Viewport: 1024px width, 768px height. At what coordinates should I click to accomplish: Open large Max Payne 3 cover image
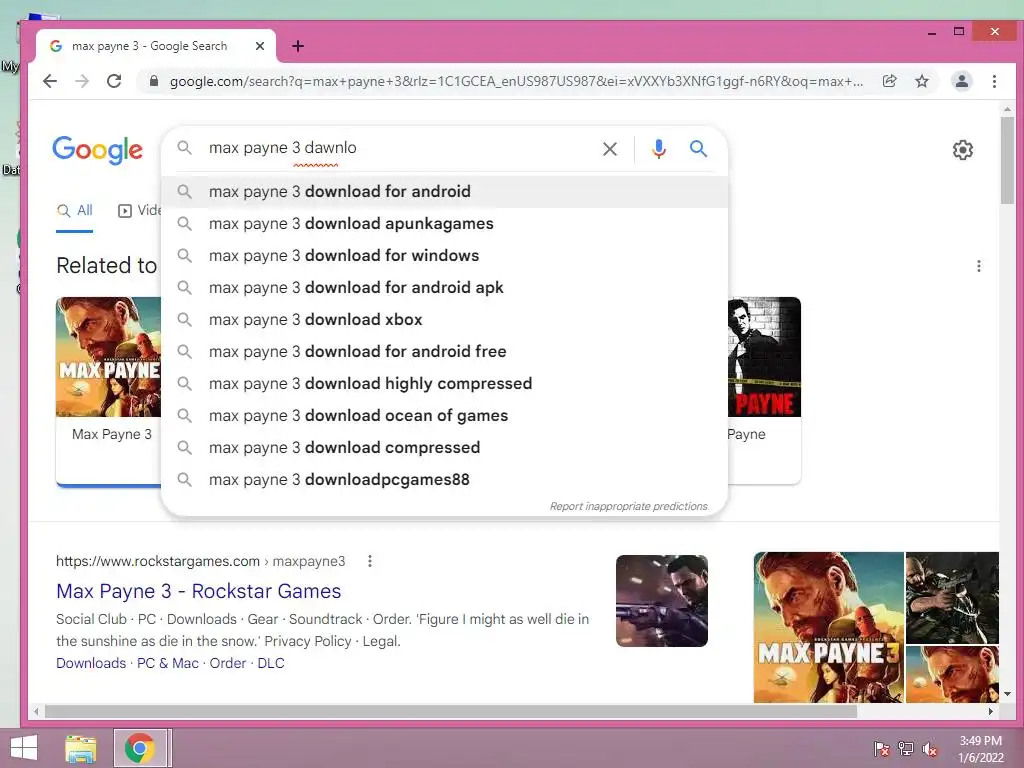pos(829,627)
